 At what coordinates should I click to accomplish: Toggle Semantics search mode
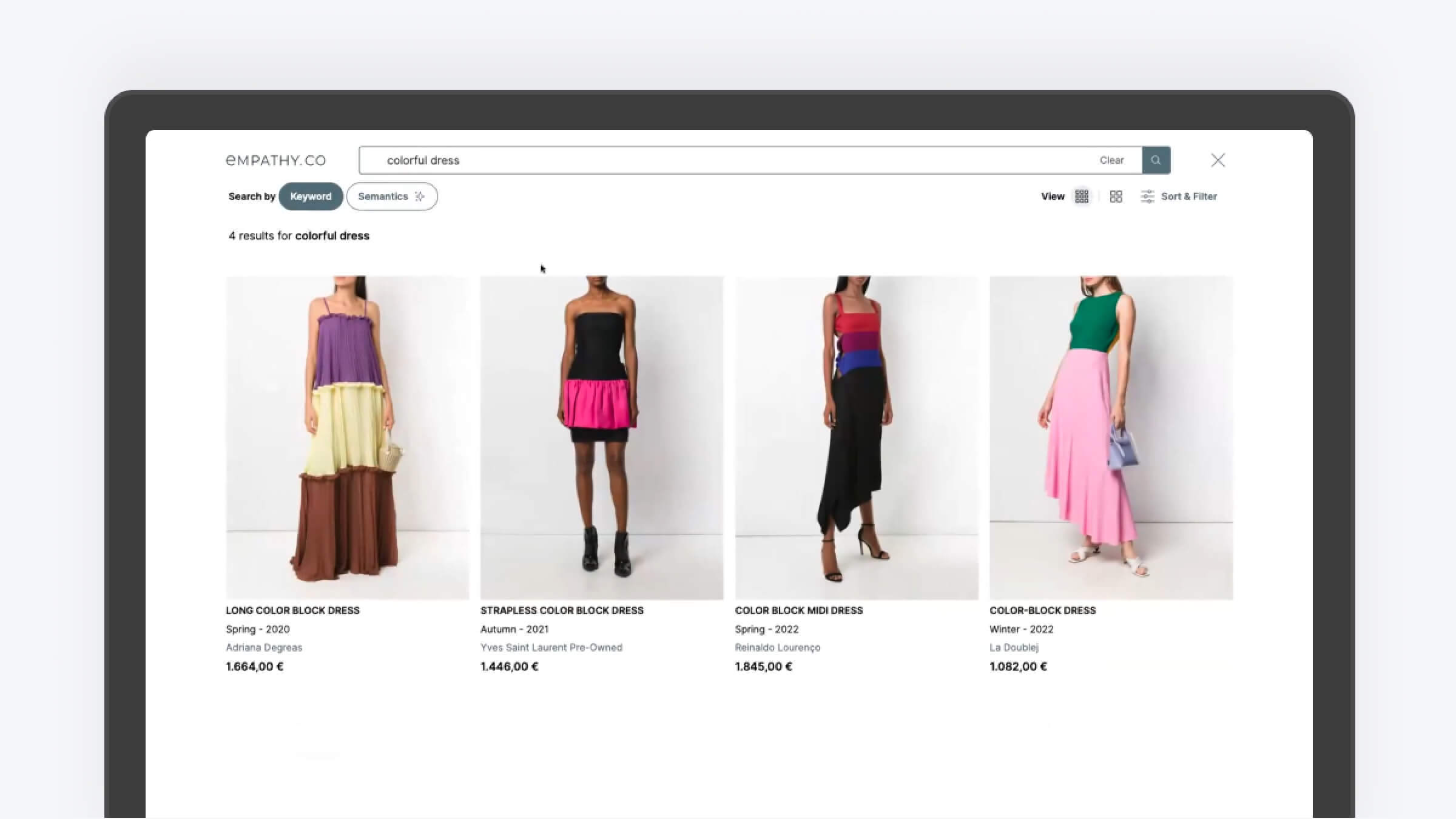pyautogui.click(x=383, y=197)
